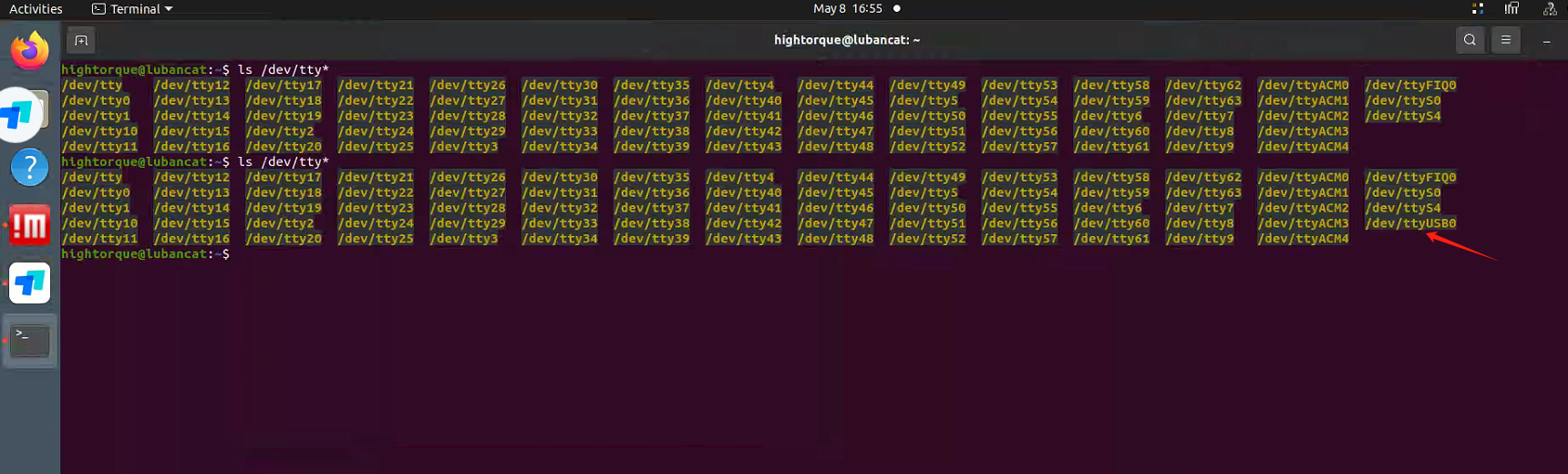Open the square white blue-arrow app in the dock
Viewport: 1568px width, 474px height.
click(30, 283)
